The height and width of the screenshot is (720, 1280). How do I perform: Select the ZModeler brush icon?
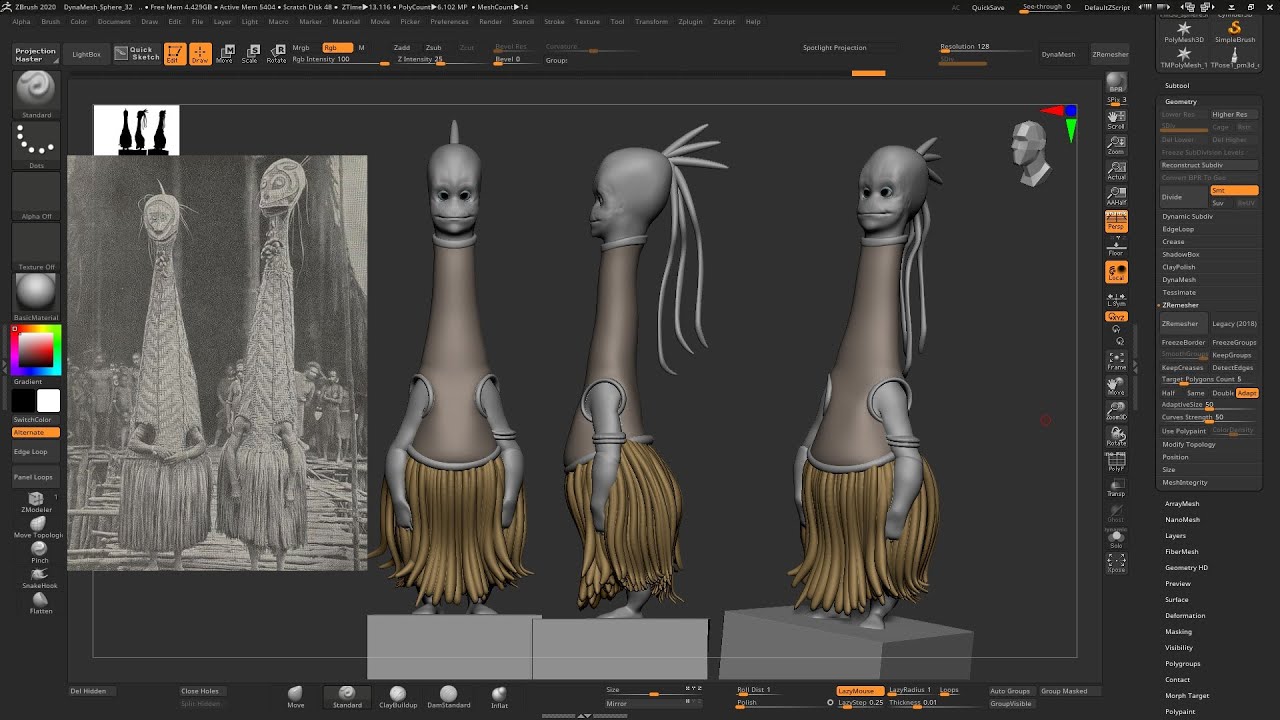[x=36, y=502]
